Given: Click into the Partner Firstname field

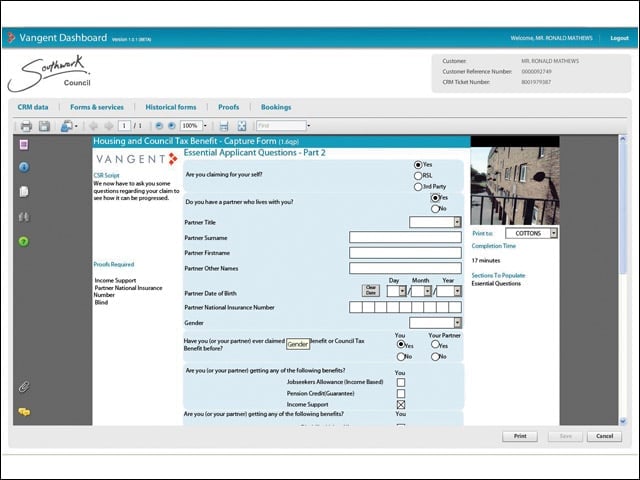Looking at the screenshot, I should [x=405, y=253].
